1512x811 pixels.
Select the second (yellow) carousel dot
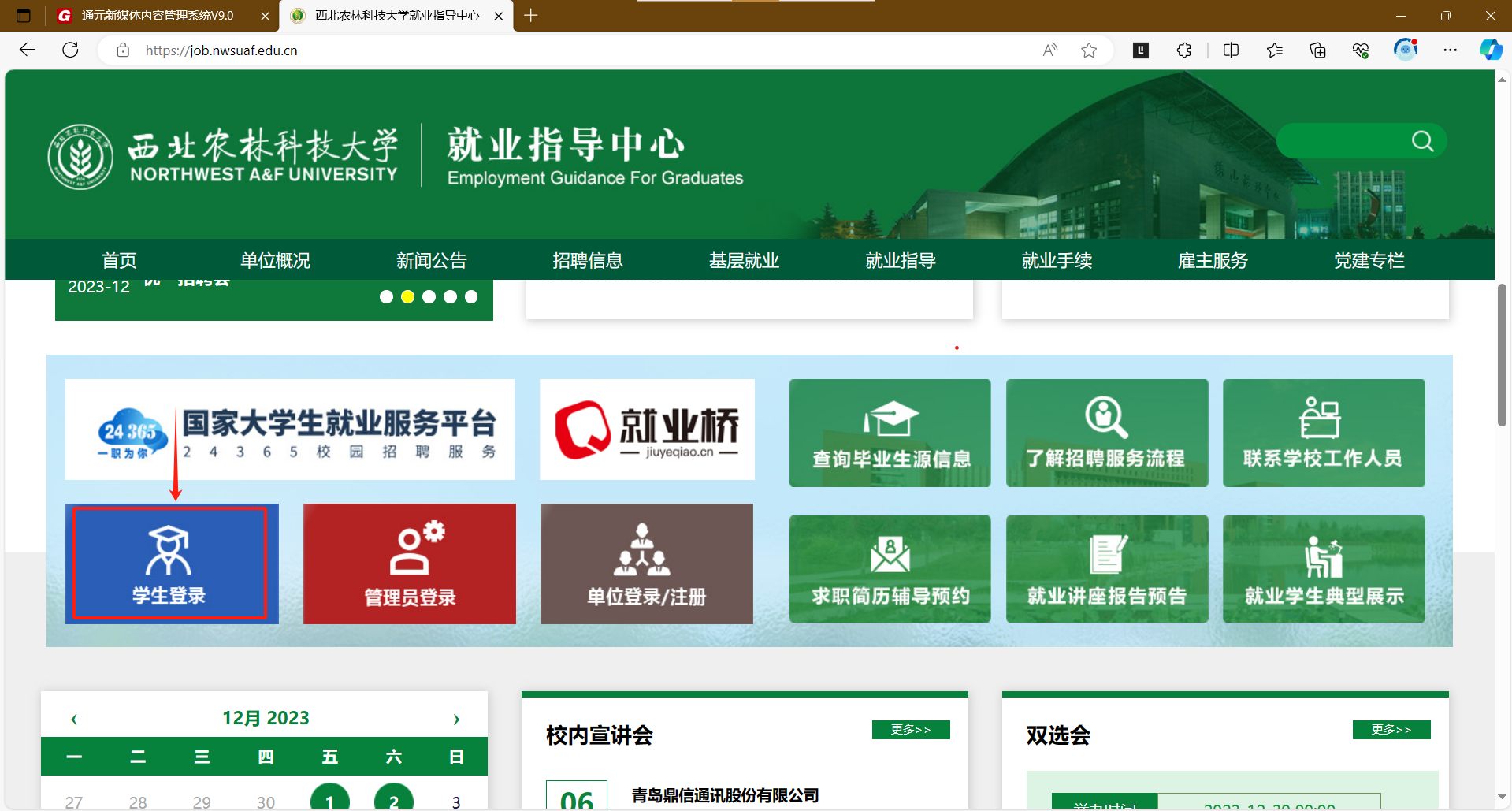(x=407, y=297)
